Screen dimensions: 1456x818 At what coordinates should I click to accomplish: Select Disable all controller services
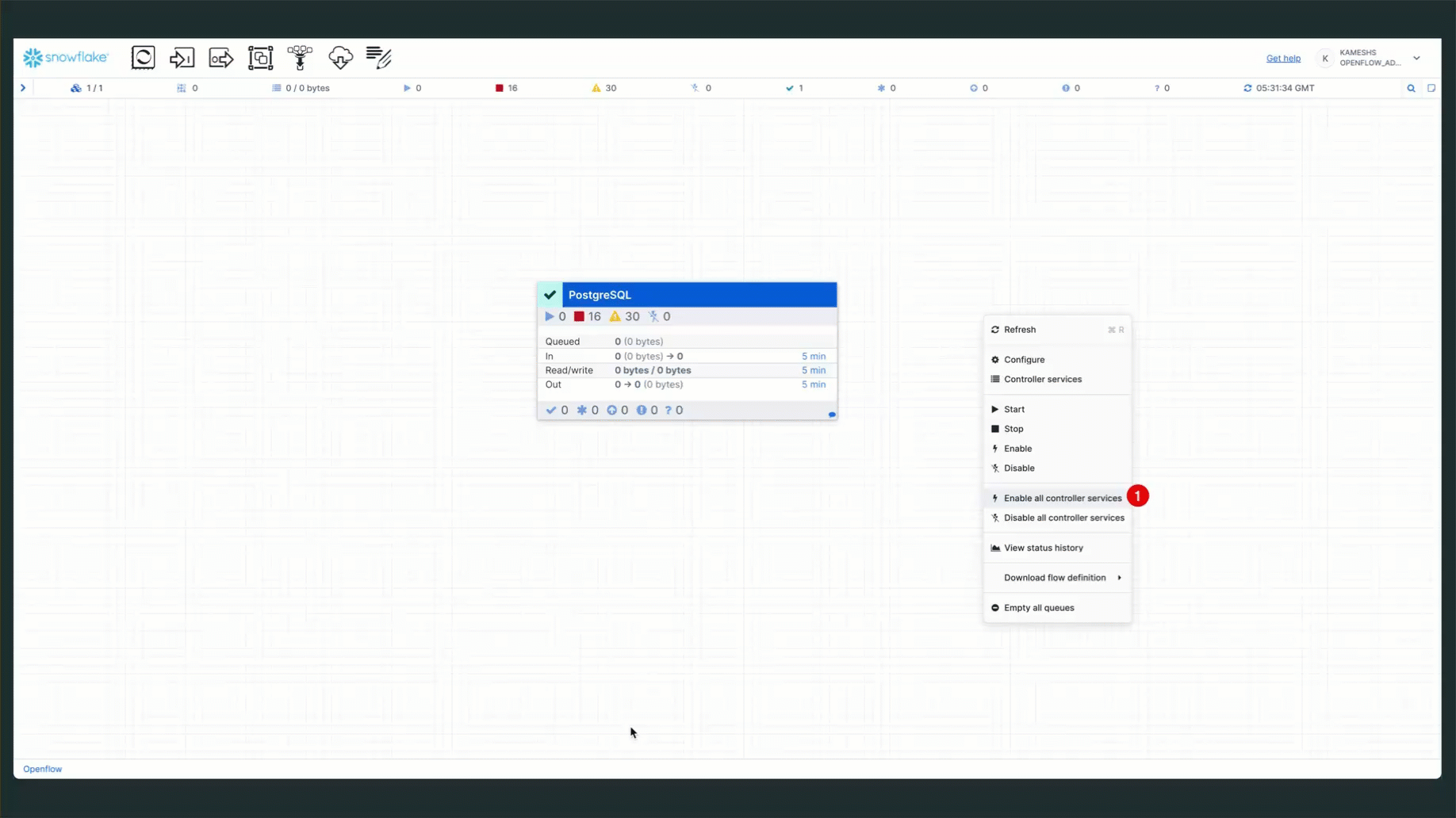coord(1063,518)
